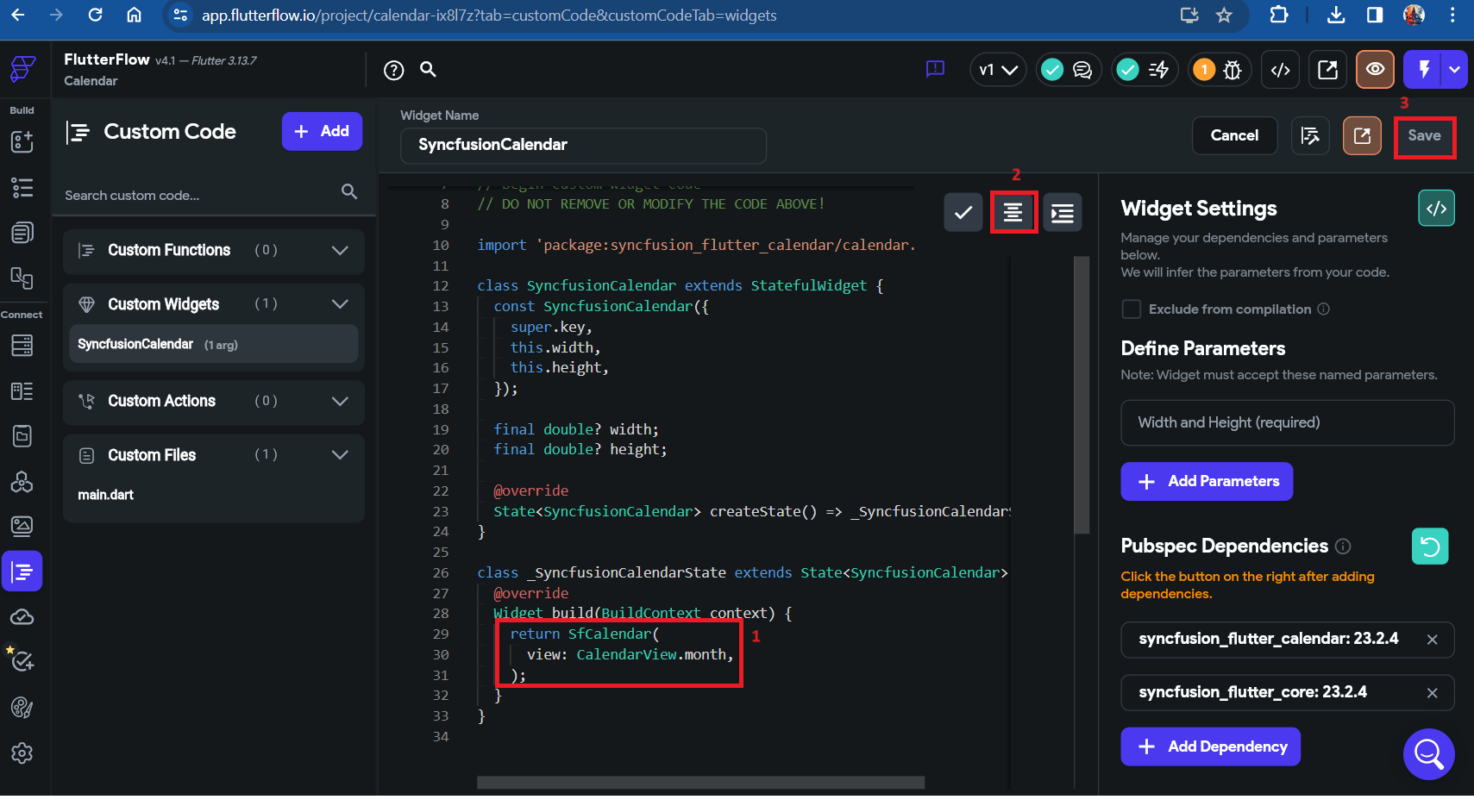The height and width of the screenshot is (812, 1474).
Task: Click the compile code icon beside Cancel
Action: (x=1310, y=135)
